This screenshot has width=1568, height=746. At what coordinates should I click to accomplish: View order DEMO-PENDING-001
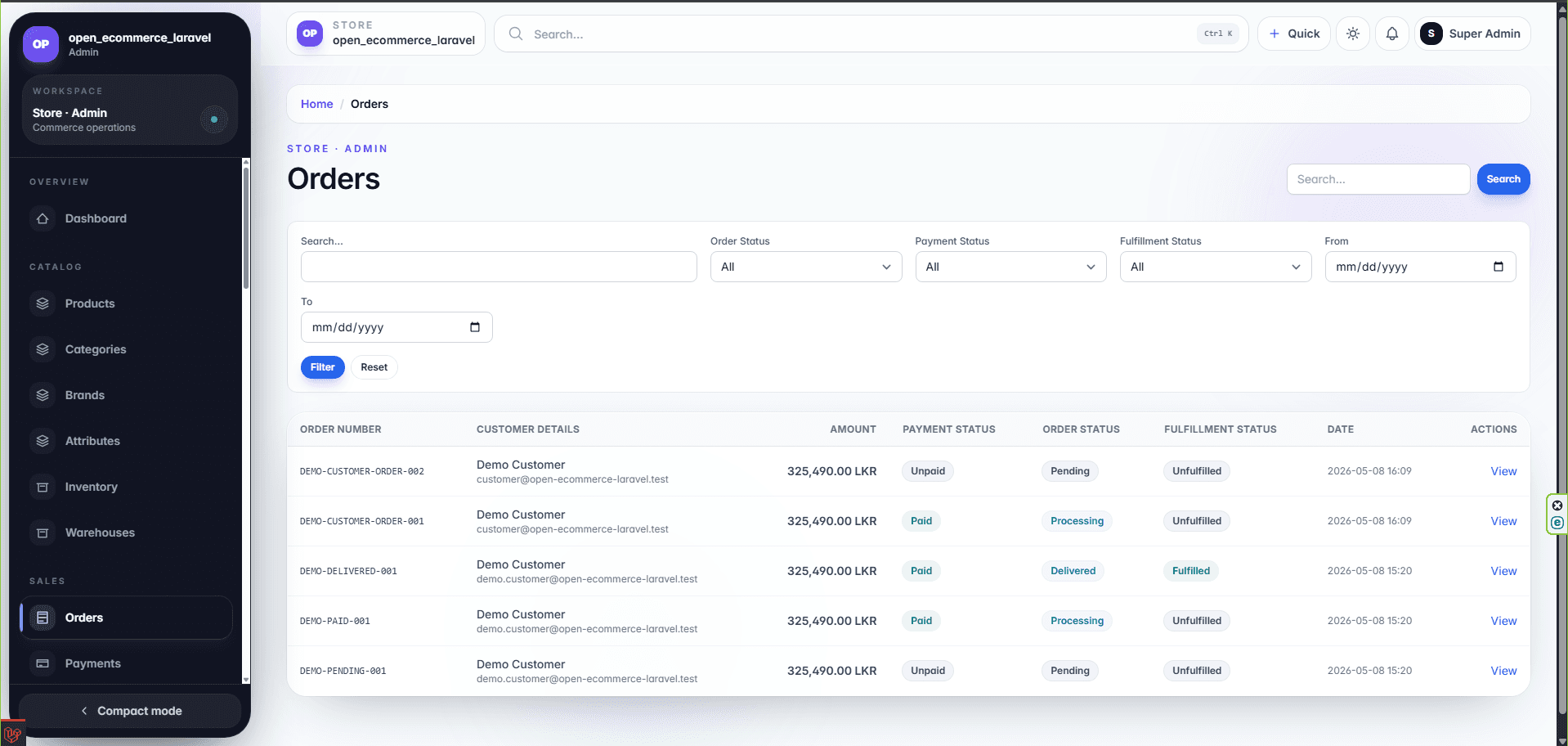click(1503, 671)
